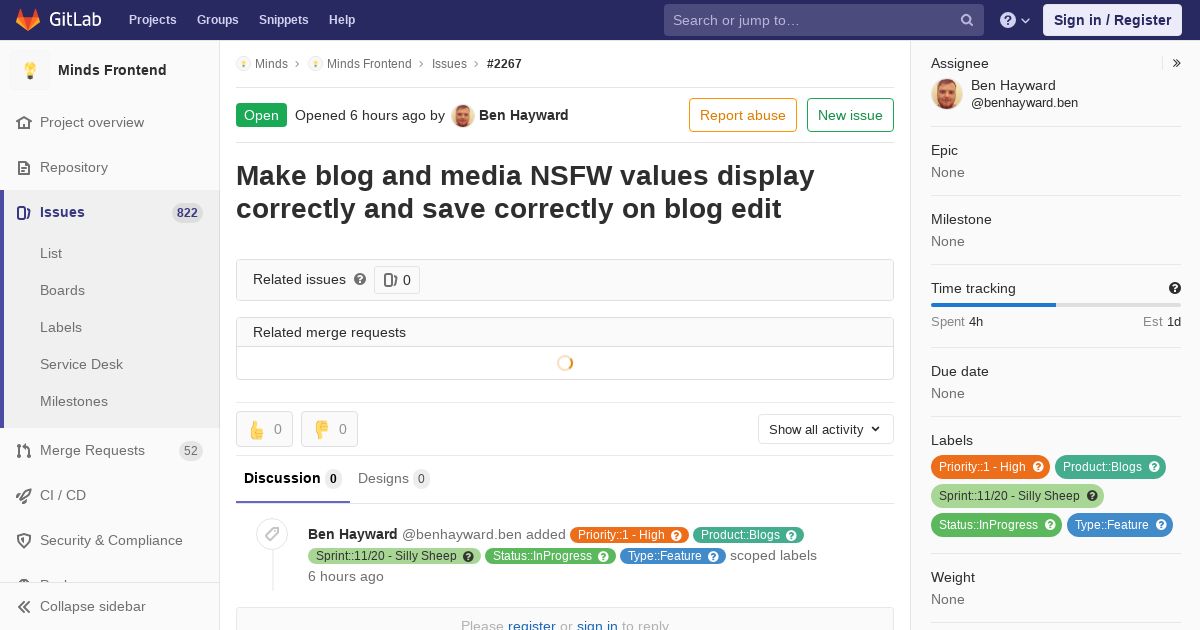1200x630 pixels.
Task: Click the thumbs down emoji button
Action: pyautogui.click(x=329, y=429)
